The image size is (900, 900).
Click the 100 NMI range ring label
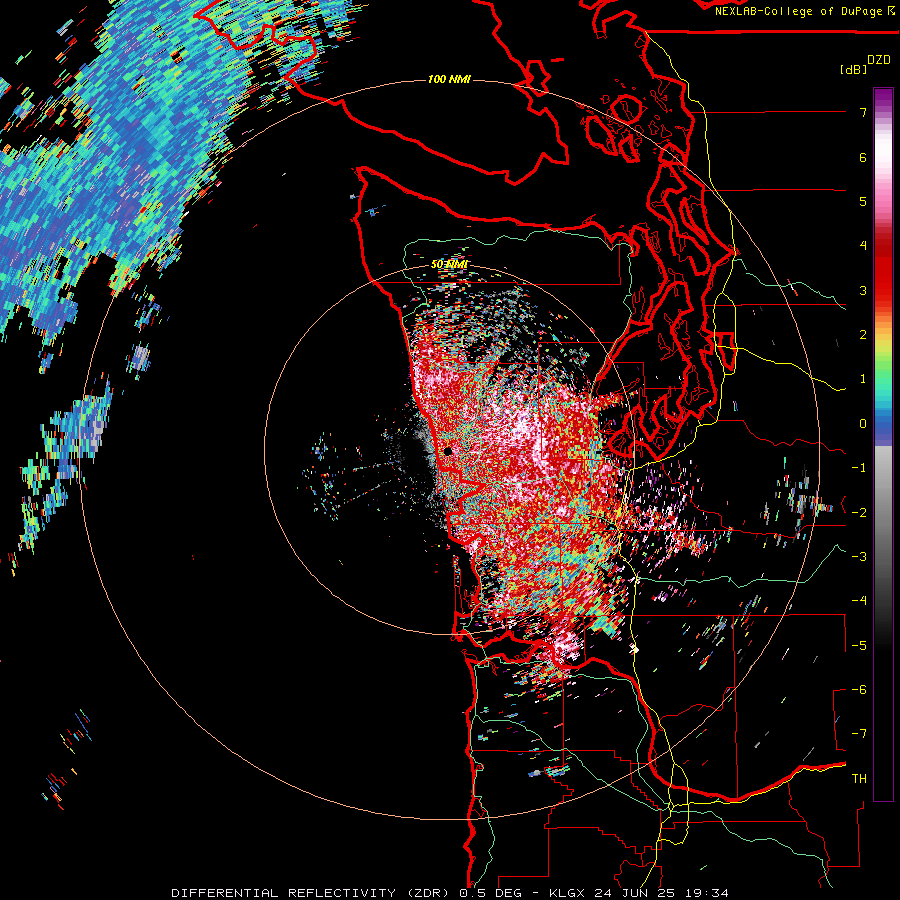coord(449,79)
